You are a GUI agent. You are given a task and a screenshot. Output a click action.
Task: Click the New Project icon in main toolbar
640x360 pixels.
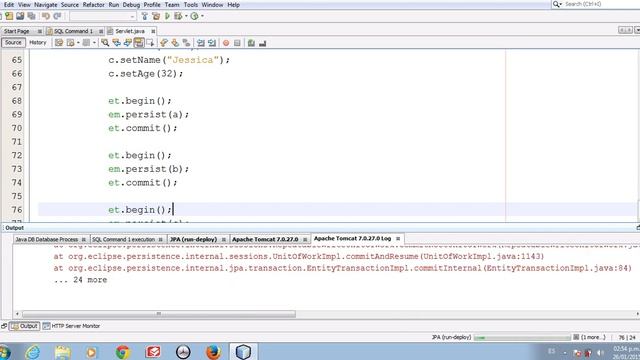(9, 16)
